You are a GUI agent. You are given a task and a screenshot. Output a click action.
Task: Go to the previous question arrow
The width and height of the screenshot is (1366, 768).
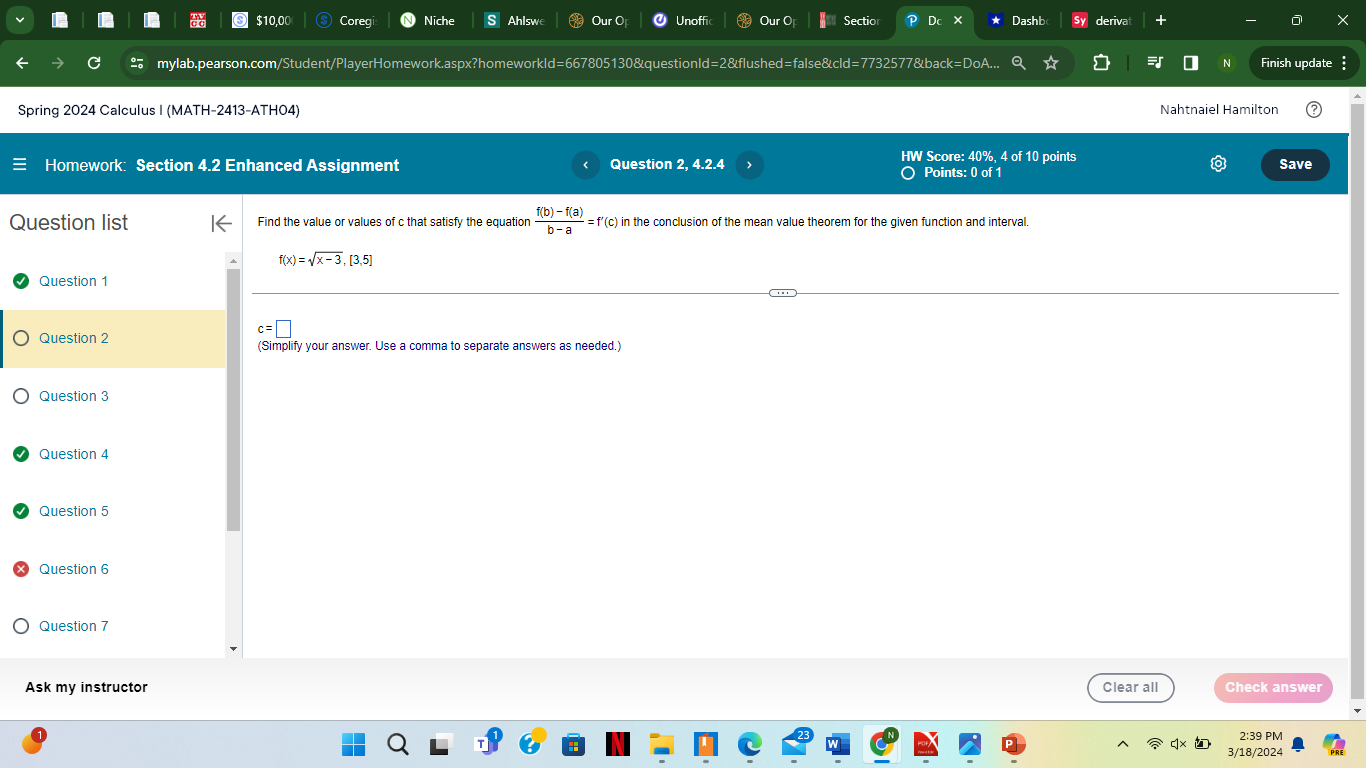coord(586,165)
